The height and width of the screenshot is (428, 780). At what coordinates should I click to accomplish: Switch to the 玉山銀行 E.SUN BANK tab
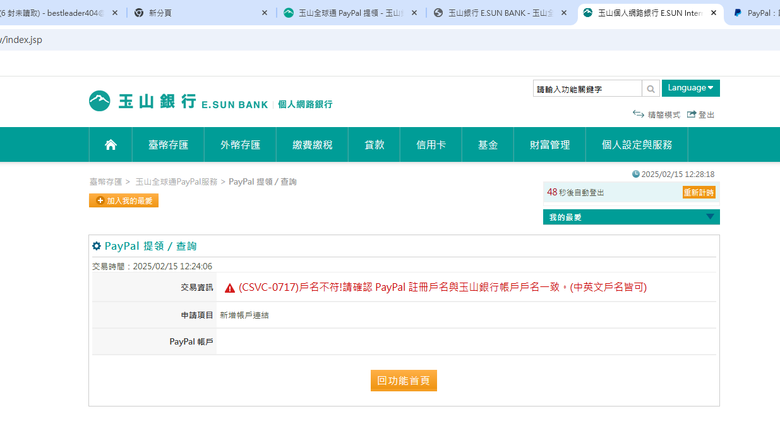tap(500, 13)
